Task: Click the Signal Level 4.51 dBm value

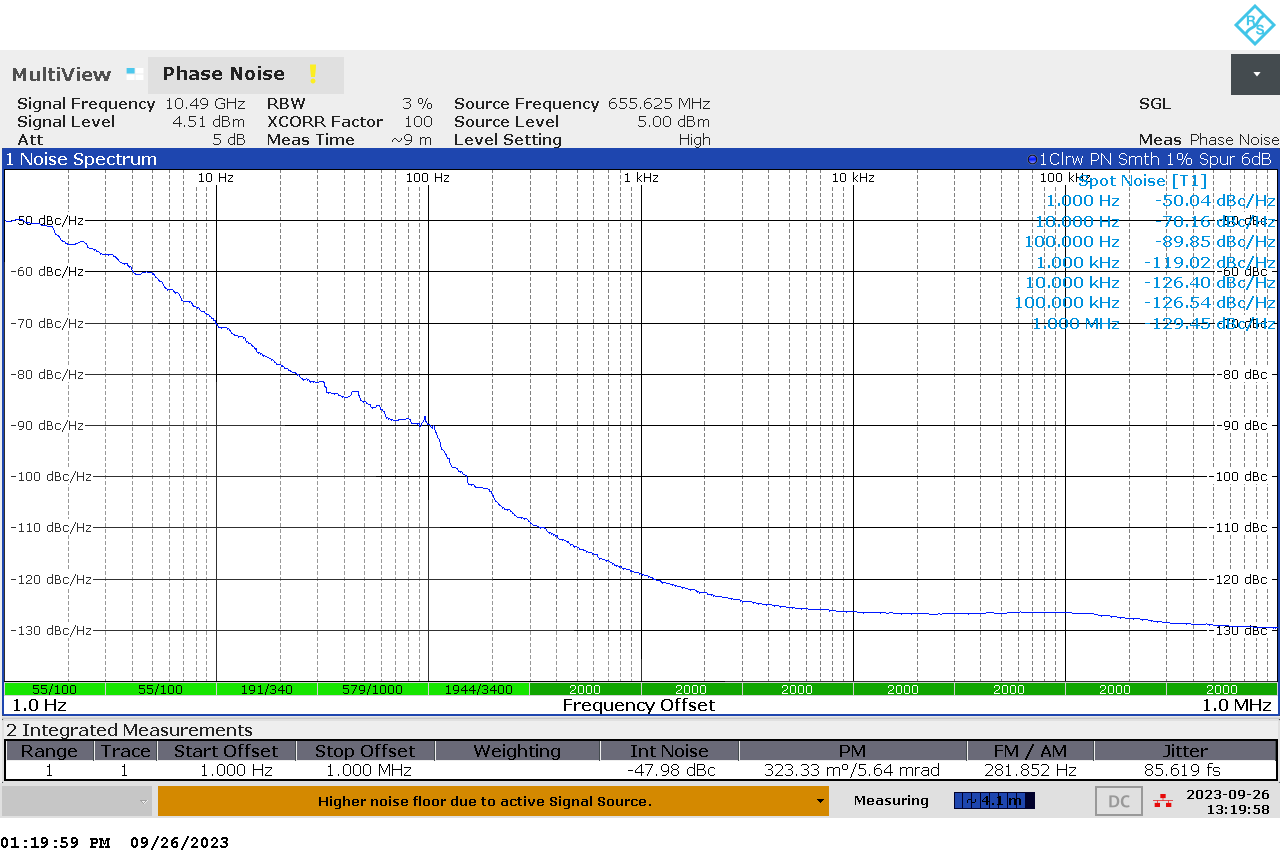Action: tap(208, 122)
